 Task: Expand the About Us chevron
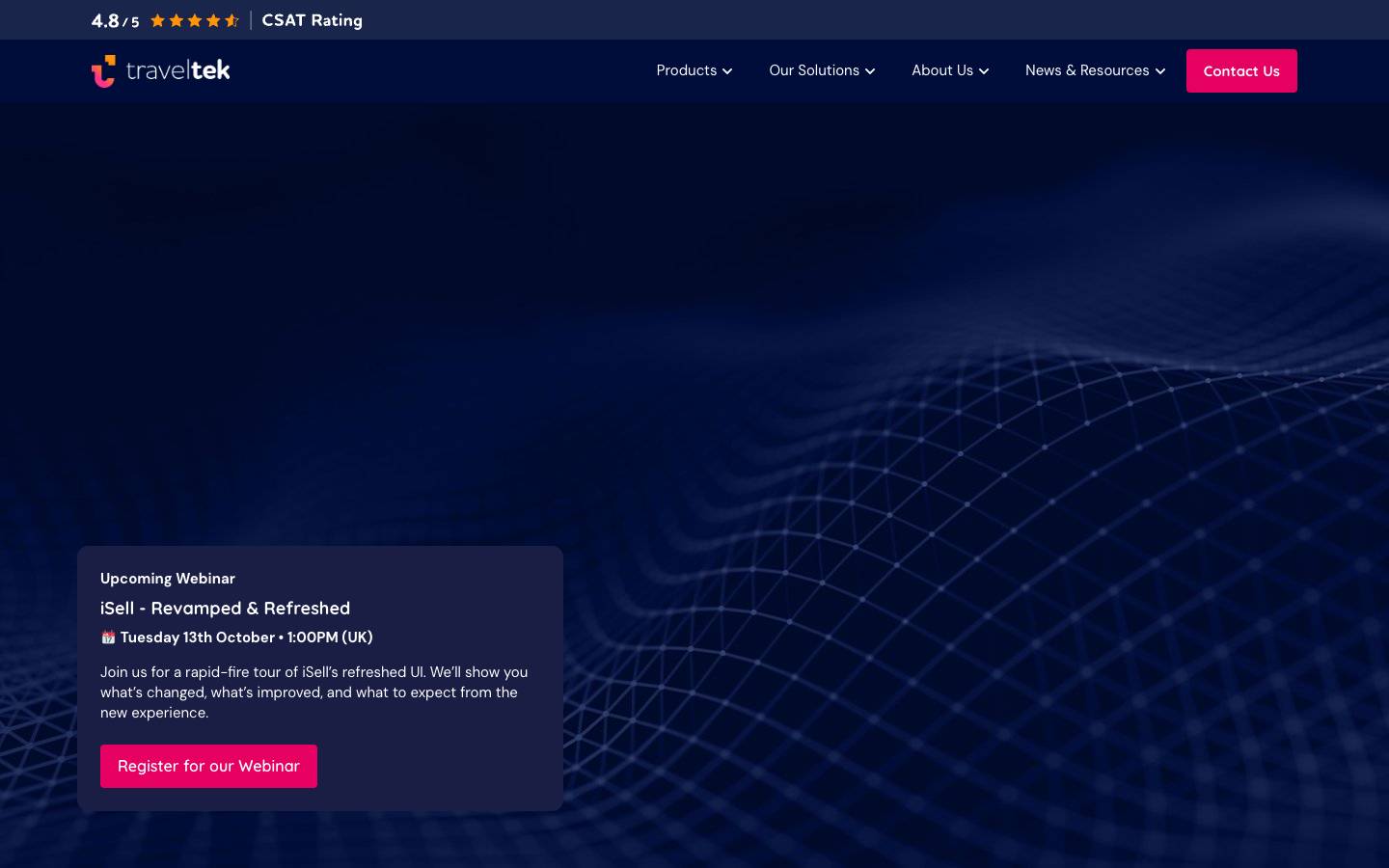coord(984,71)
